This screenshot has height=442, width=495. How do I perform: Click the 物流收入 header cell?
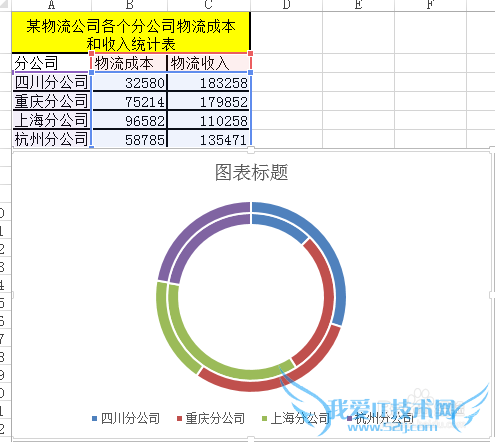tap(209, 63)
